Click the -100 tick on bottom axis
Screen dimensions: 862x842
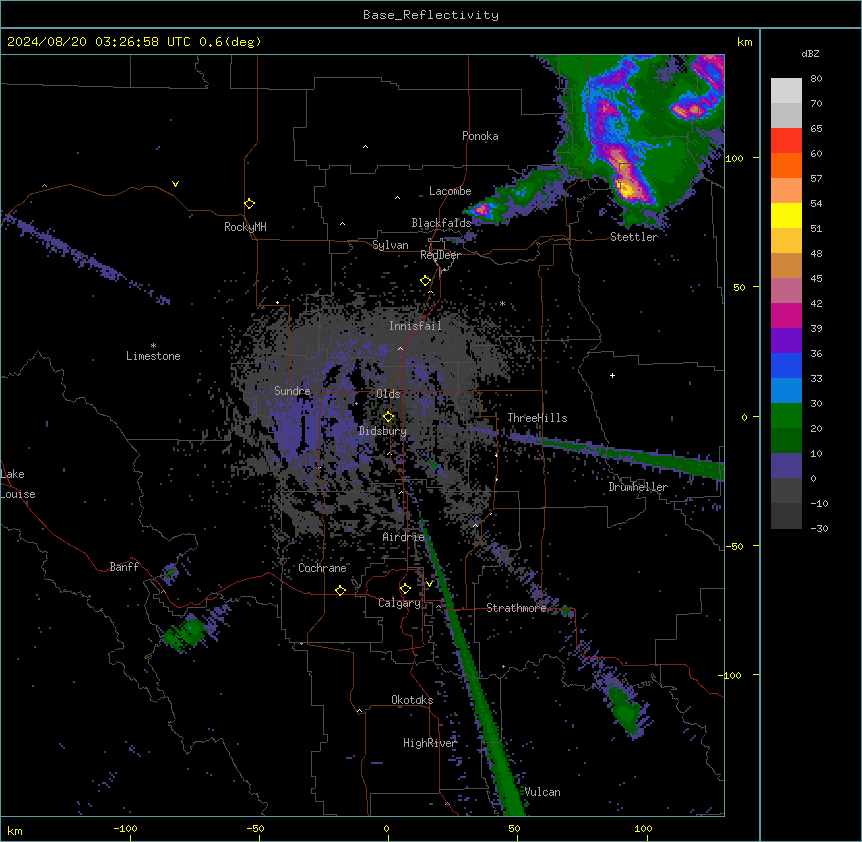click(x=125, y=828)
